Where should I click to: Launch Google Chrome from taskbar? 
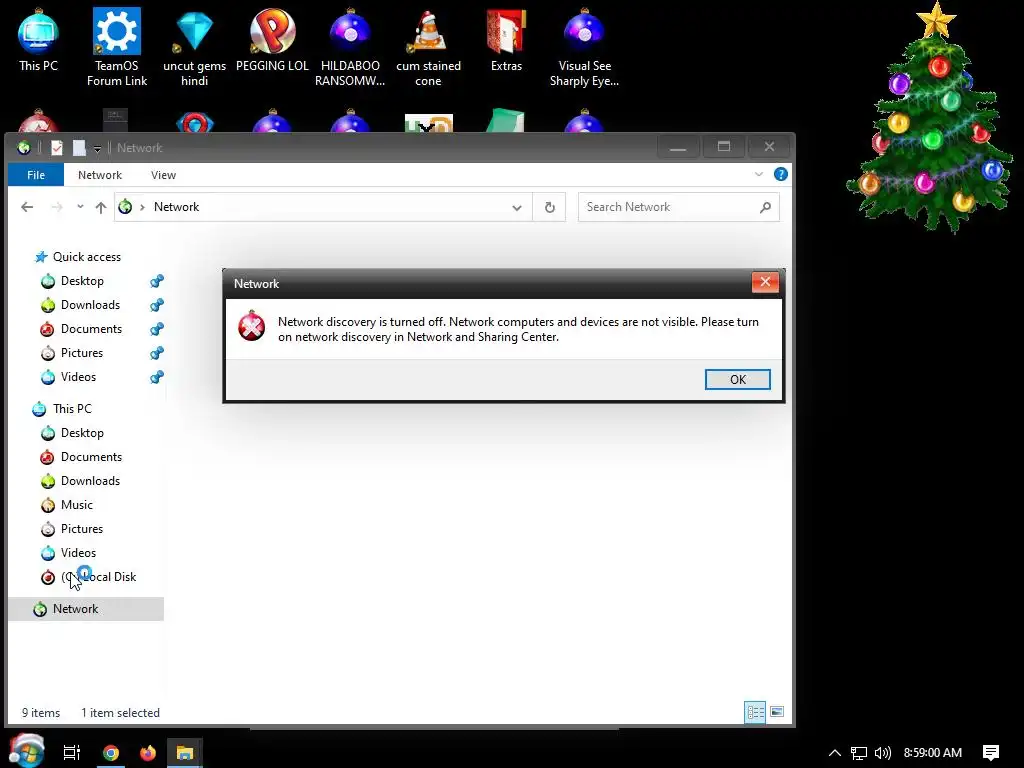[x=111, y=753]
